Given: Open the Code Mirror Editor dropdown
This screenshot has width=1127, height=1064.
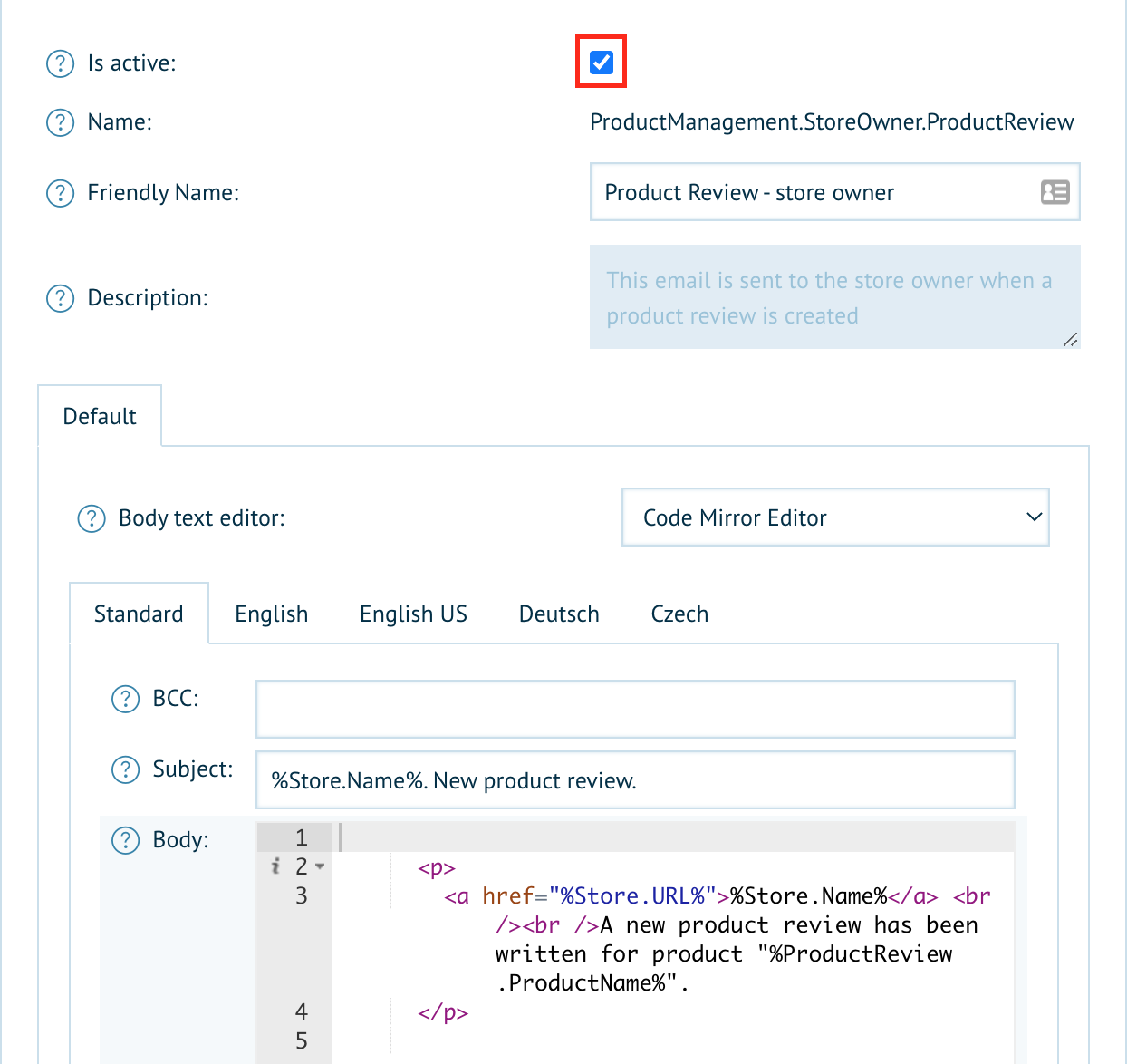Looking at the screenshot, I should point(834,517).
